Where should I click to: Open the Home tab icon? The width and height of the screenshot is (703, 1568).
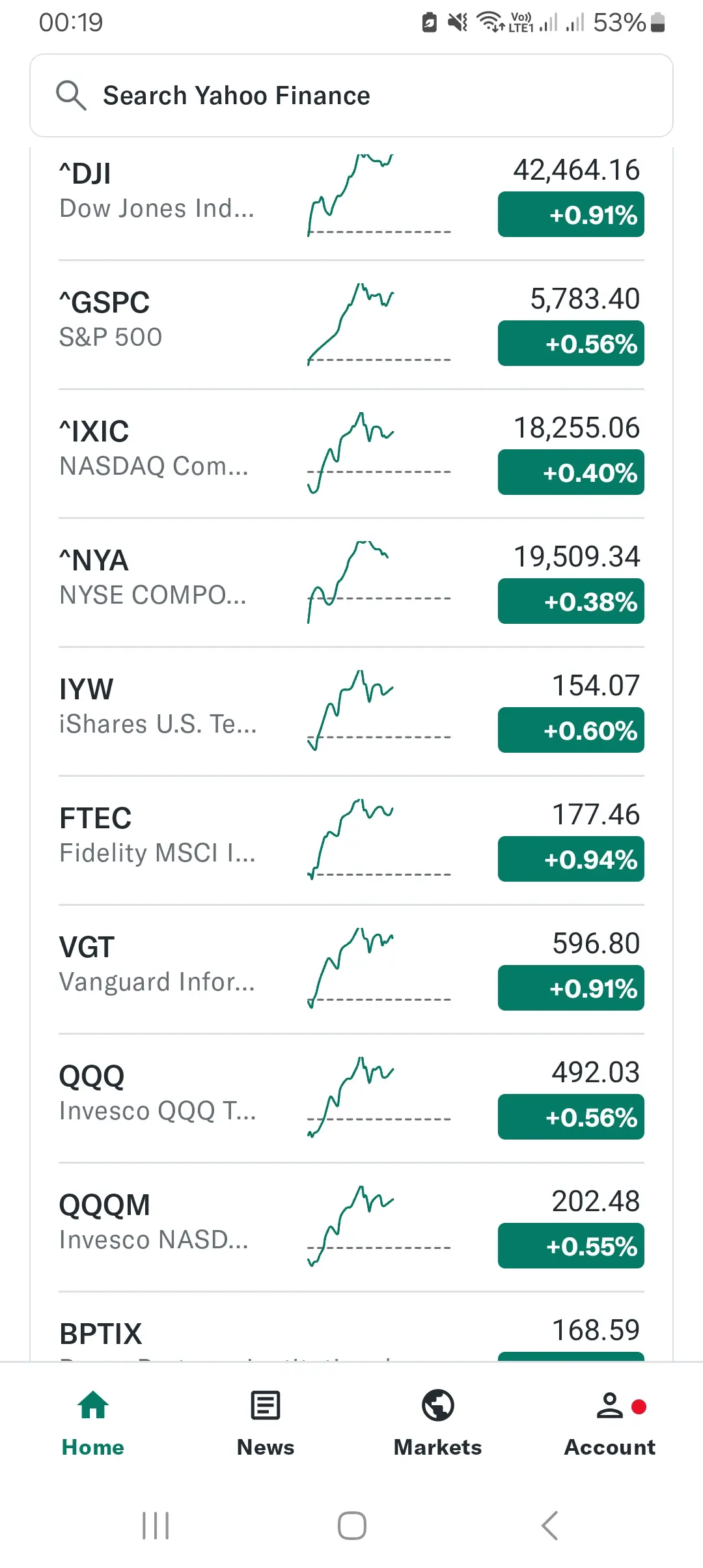tap(93, 1405)
